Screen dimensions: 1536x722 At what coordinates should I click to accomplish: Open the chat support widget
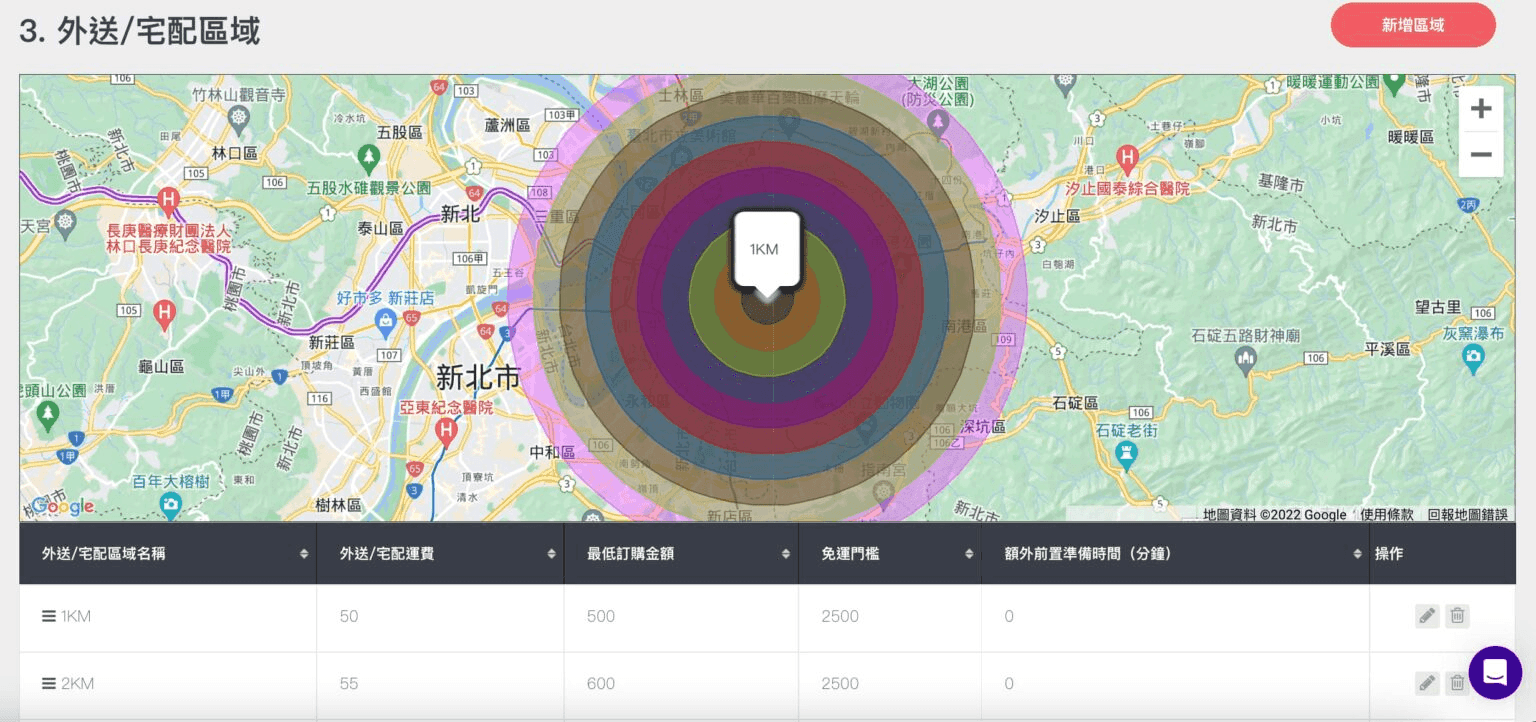point(1495,672)
